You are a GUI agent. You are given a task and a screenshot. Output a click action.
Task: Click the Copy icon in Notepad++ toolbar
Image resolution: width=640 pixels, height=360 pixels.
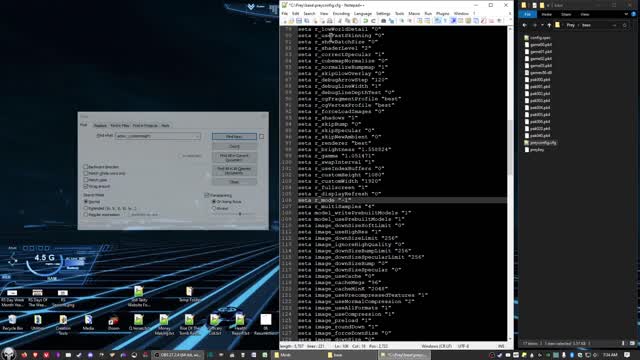pos(348,21)
